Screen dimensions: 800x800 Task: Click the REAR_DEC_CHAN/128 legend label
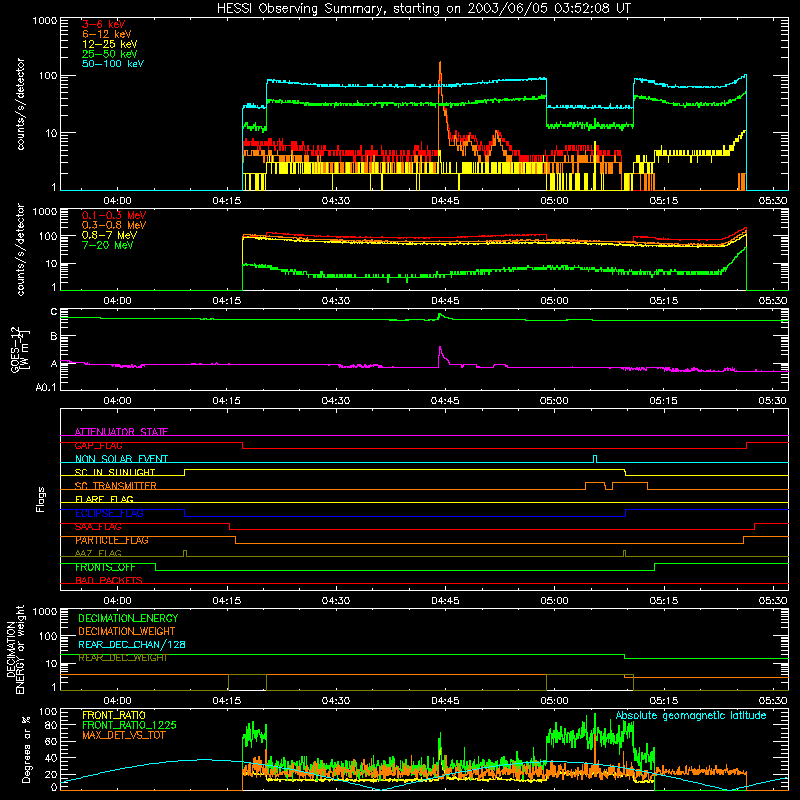pos(132,644)
